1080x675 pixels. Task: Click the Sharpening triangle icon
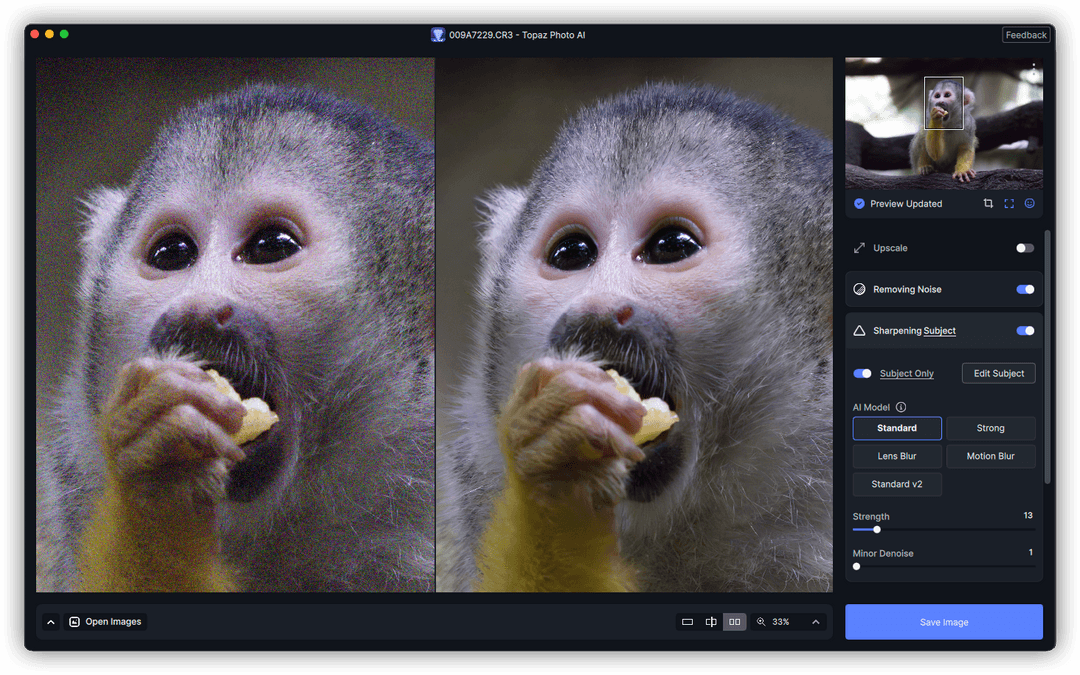(x=860, y=330)
